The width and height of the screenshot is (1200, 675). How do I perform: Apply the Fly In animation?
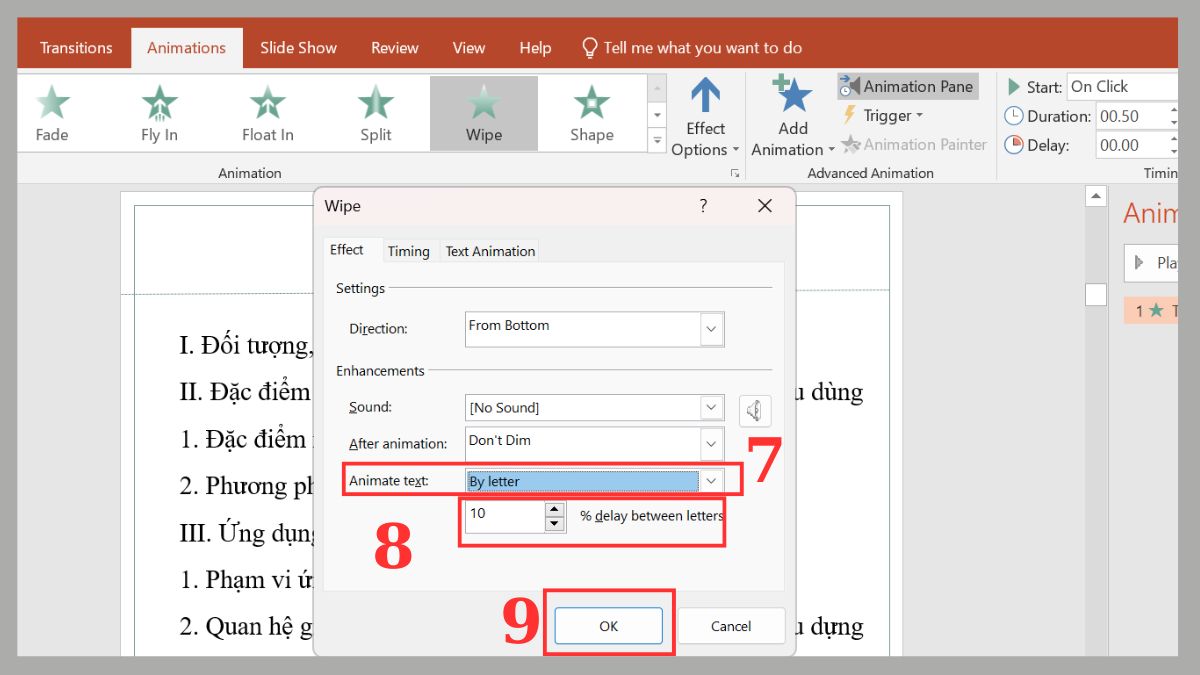click(159, 112)
